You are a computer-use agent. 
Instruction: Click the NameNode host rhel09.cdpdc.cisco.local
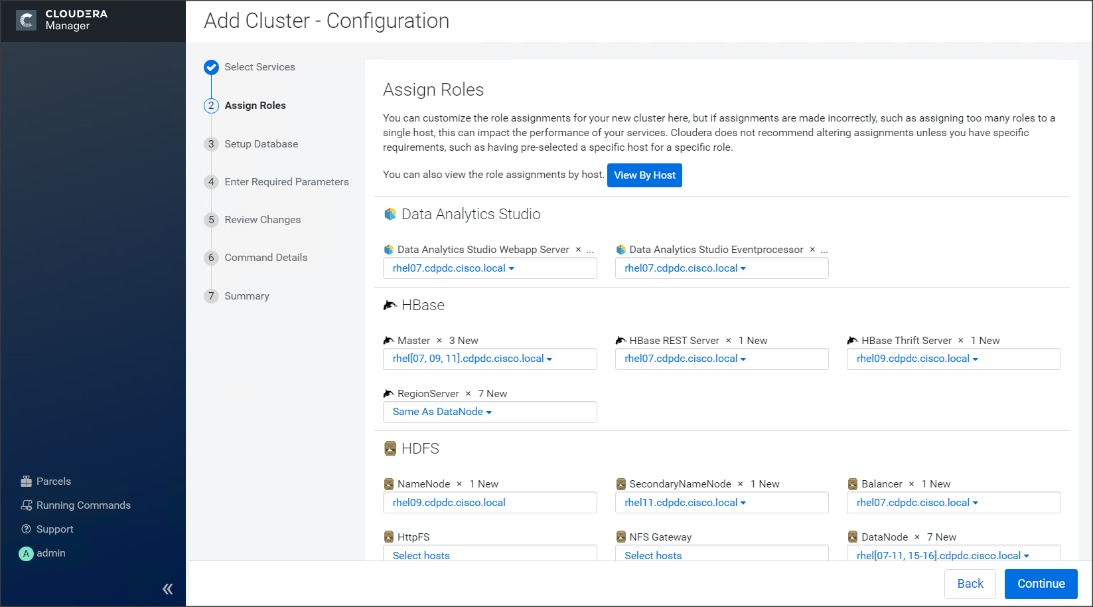tap(449, 502)
